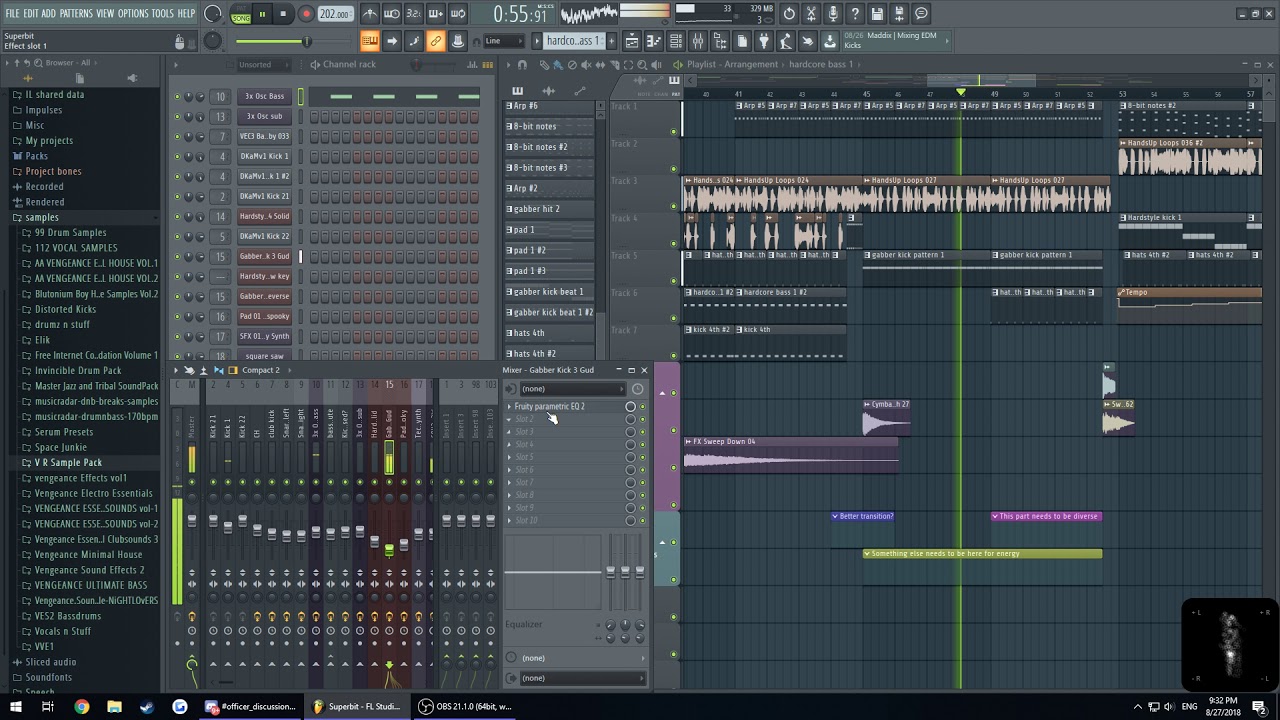Toggle the Pad 01 spooky channel mute LED
Viewport: 1280px width, 720px height.
click(177, 317)
